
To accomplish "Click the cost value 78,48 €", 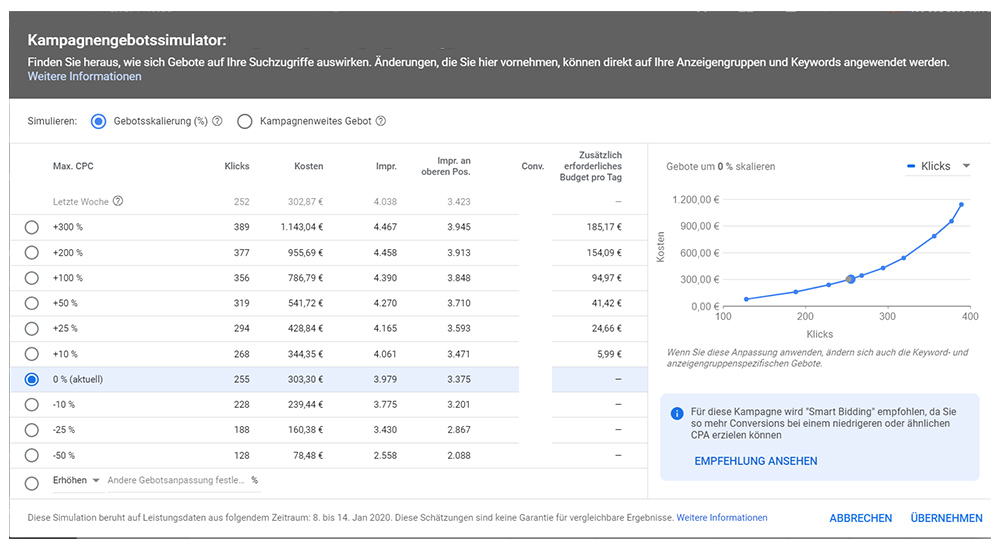I will (x=308, y=456).
